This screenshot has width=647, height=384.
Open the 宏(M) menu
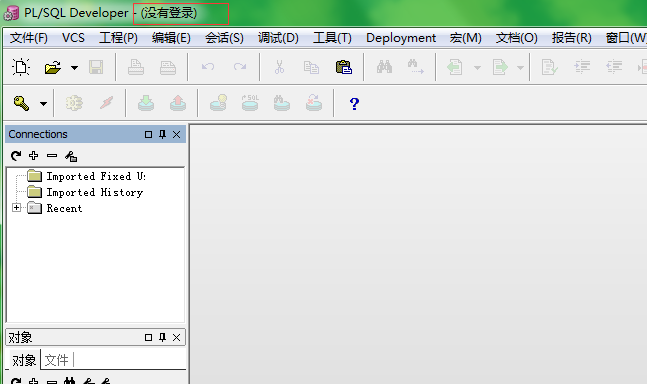465,38
